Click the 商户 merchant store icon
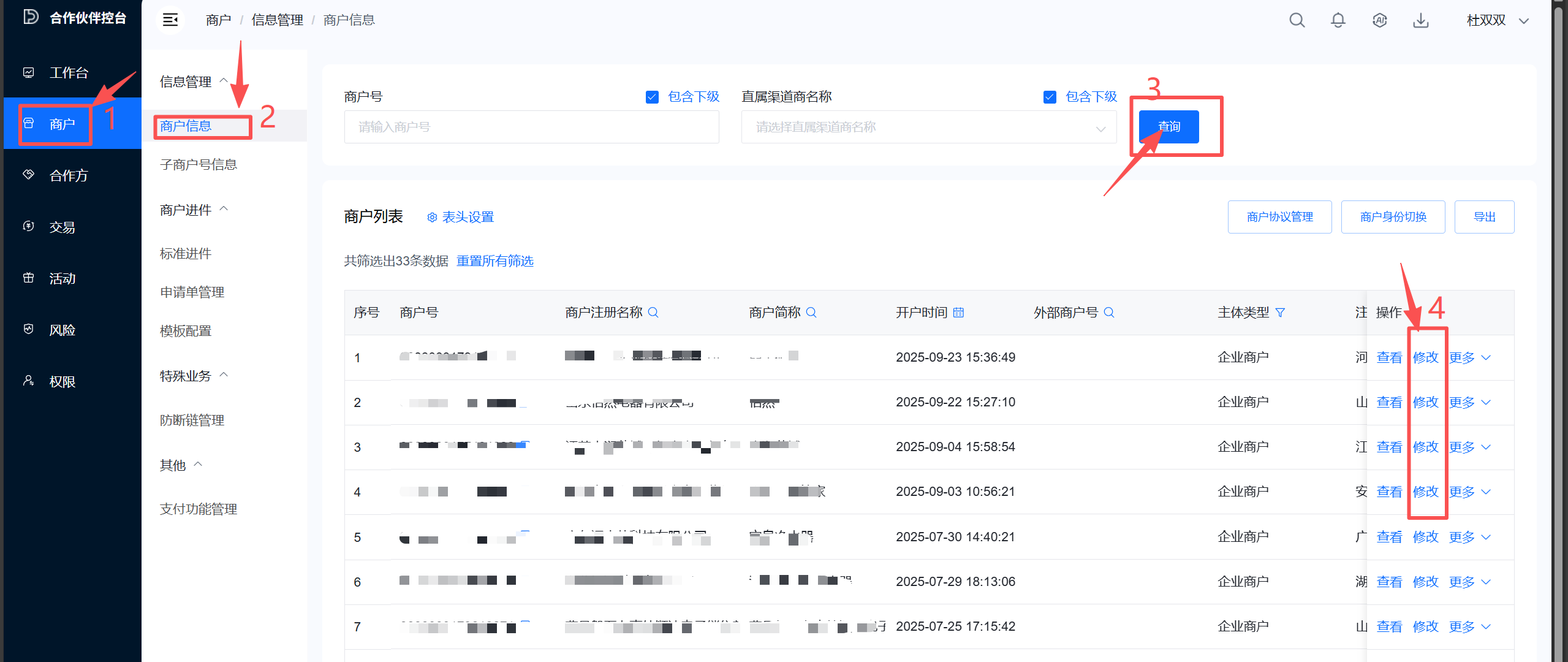Image resolution: width=1568 pixels, height=662 pixels. [x=28, y=123]
